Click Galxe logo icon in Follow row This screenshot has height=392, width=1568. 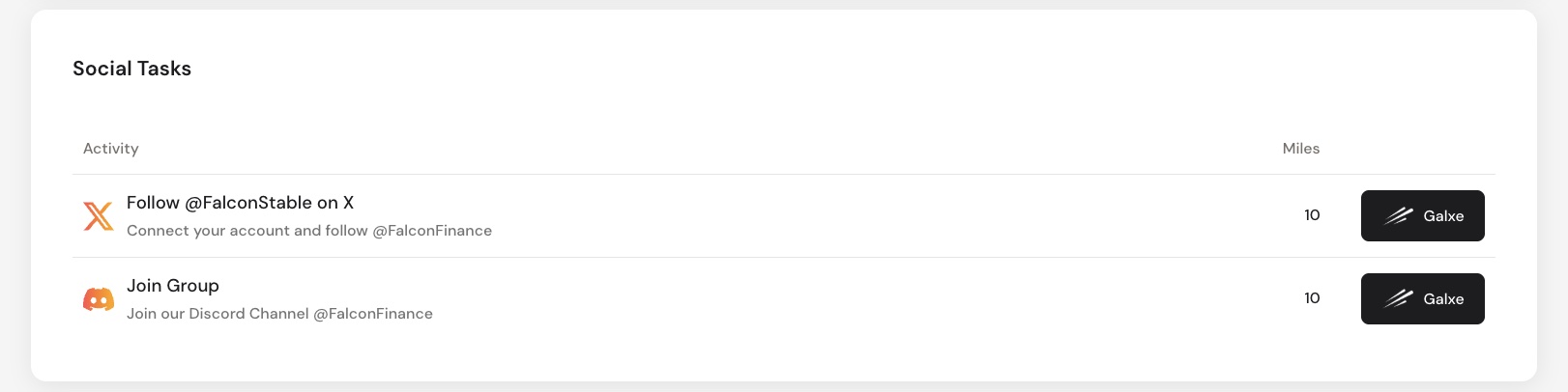1399,216
